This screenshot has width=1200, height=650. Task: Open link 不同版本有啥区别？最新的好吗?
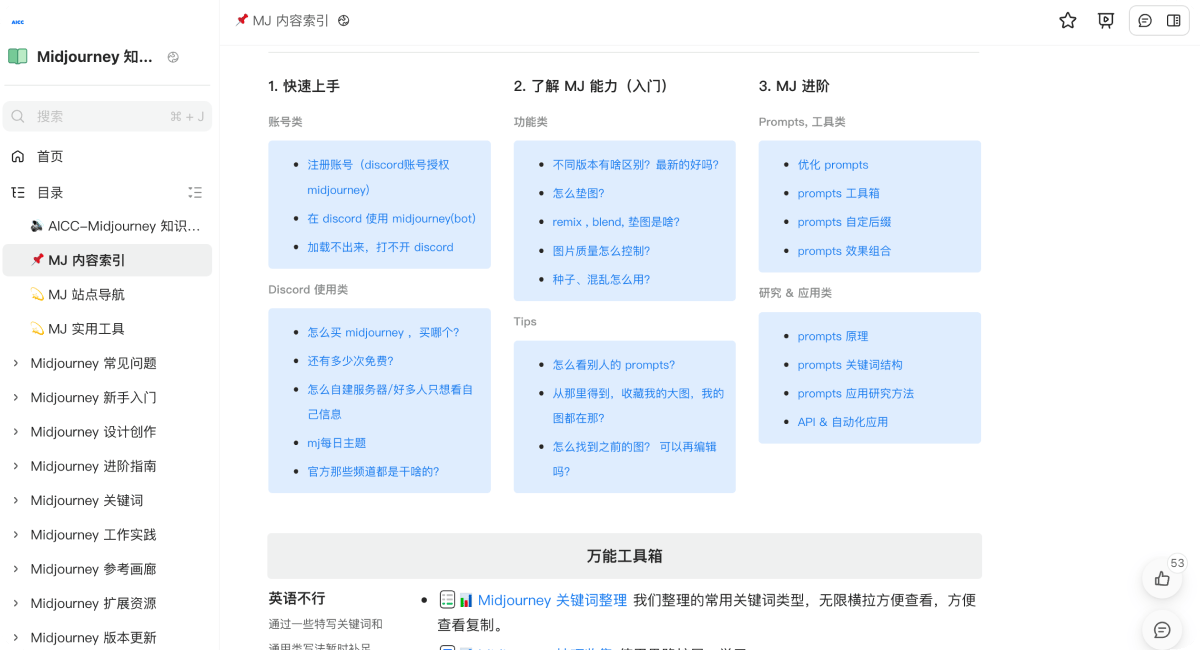click(x=635, y=165)
